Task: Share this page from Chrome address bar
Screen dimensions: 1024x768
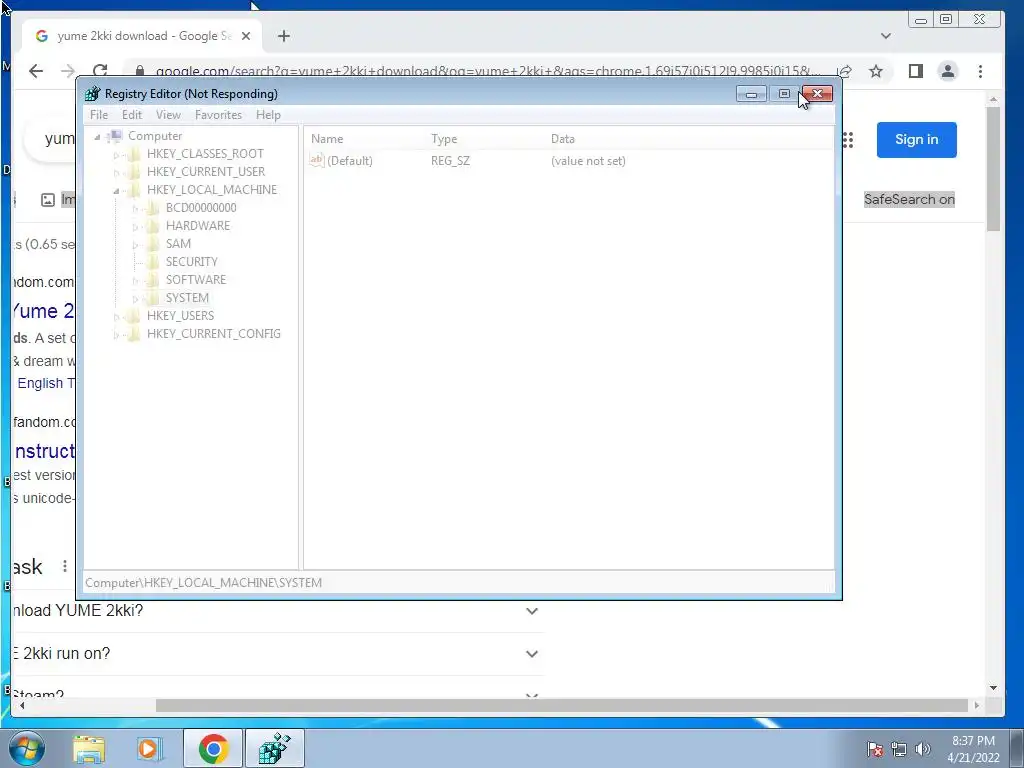Action: (844, 71)
